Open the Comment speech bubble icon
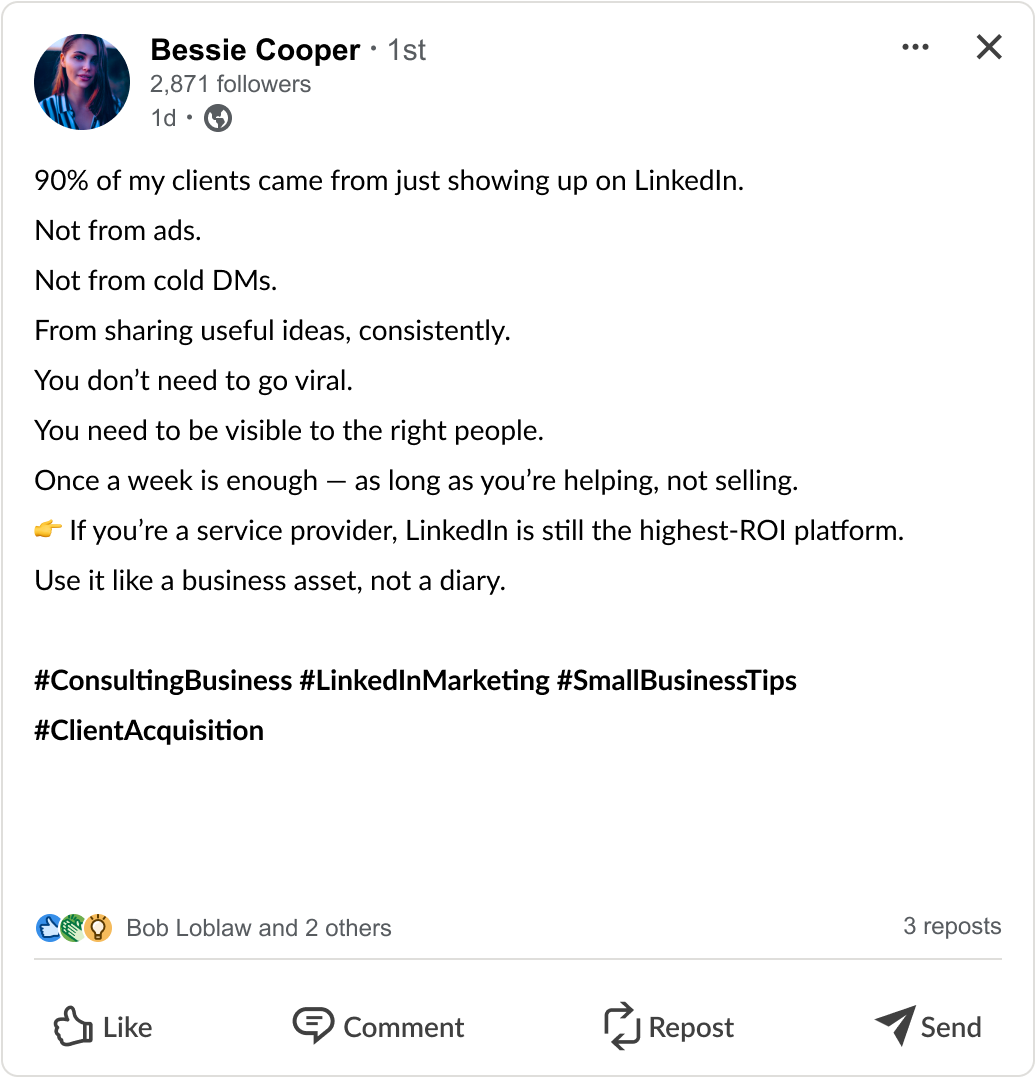 coord(315,1026)
